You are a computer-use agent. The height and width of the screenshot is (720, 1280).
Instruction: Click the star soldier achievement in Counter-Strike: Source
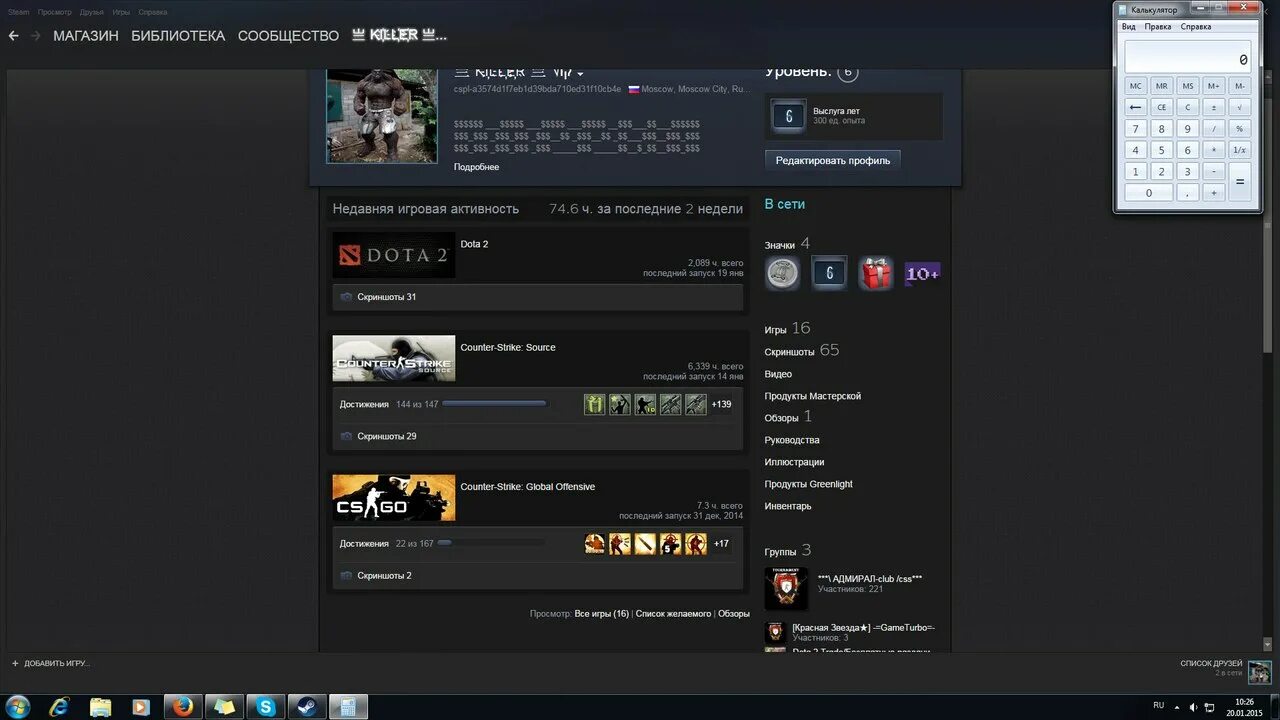pyautogui.click(x=620, y=404)
